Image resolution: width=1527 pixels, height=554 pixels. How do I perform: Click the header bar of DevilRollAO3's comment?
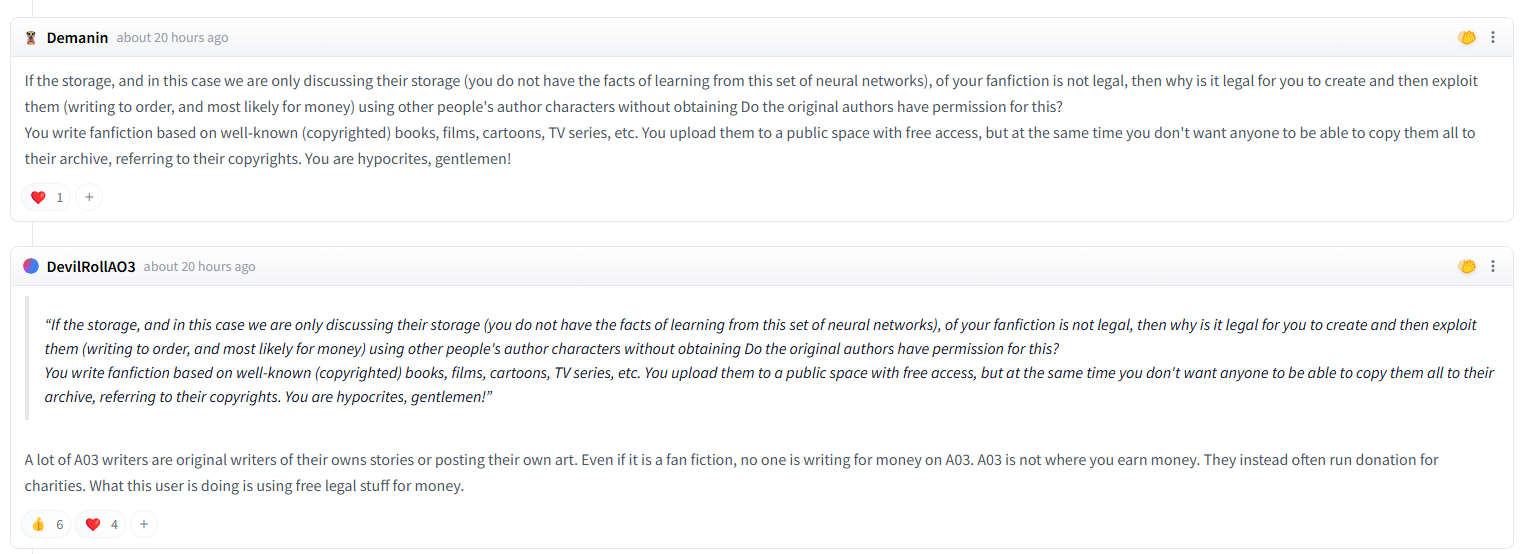pyautogui.click(x=762, y=267)
